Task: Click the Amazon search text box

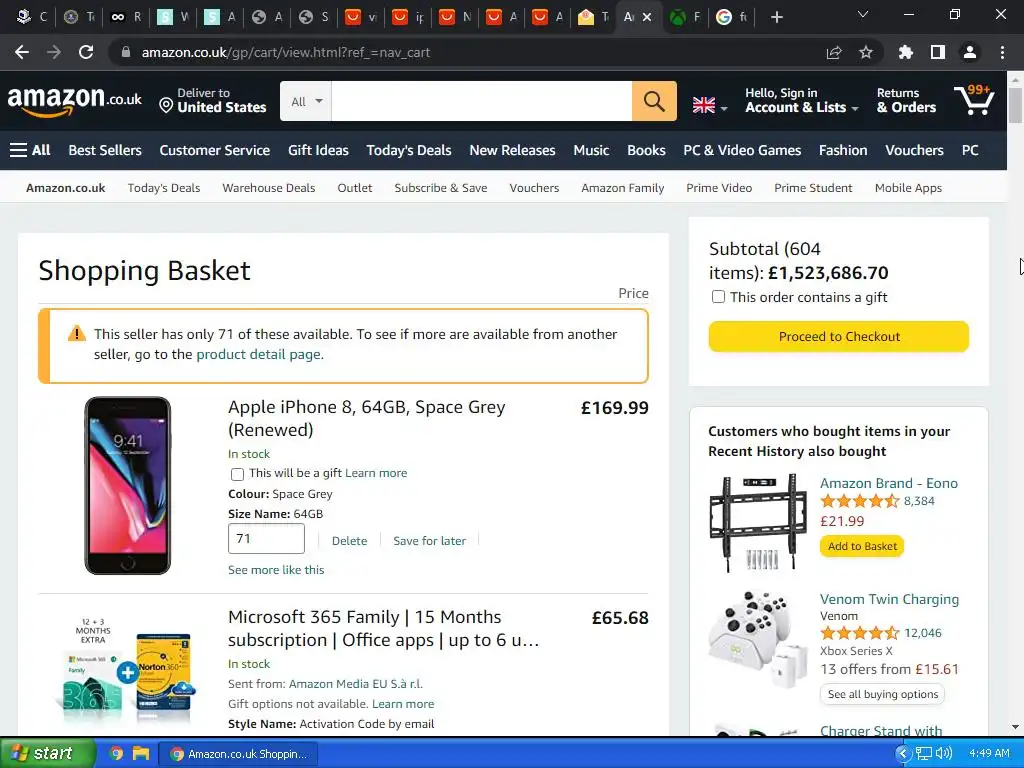Action: (x=481, y=101)
